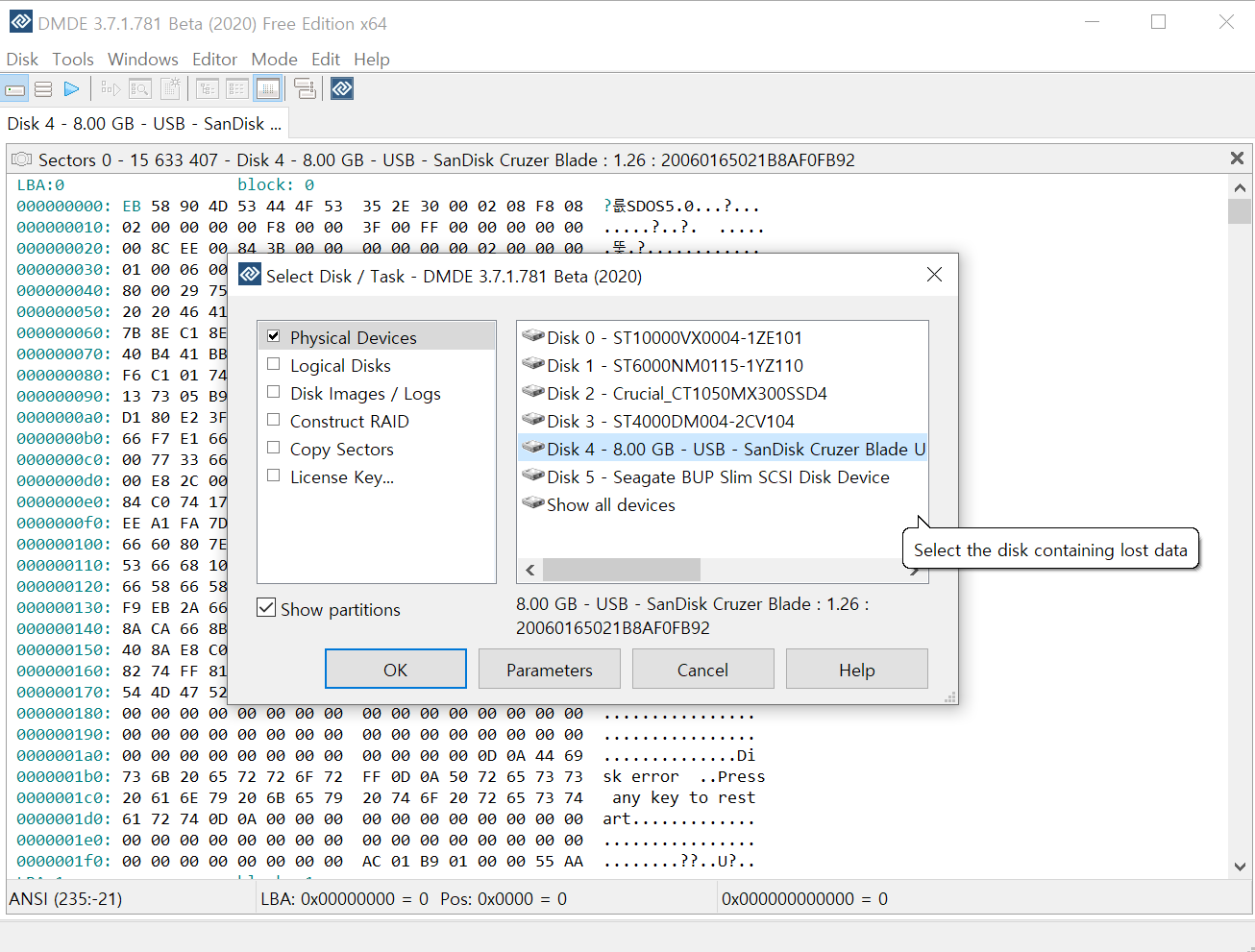Click the drive icon of Disk 0
1255x952 pixels.
pyautogui.click(x=533, y=336)
